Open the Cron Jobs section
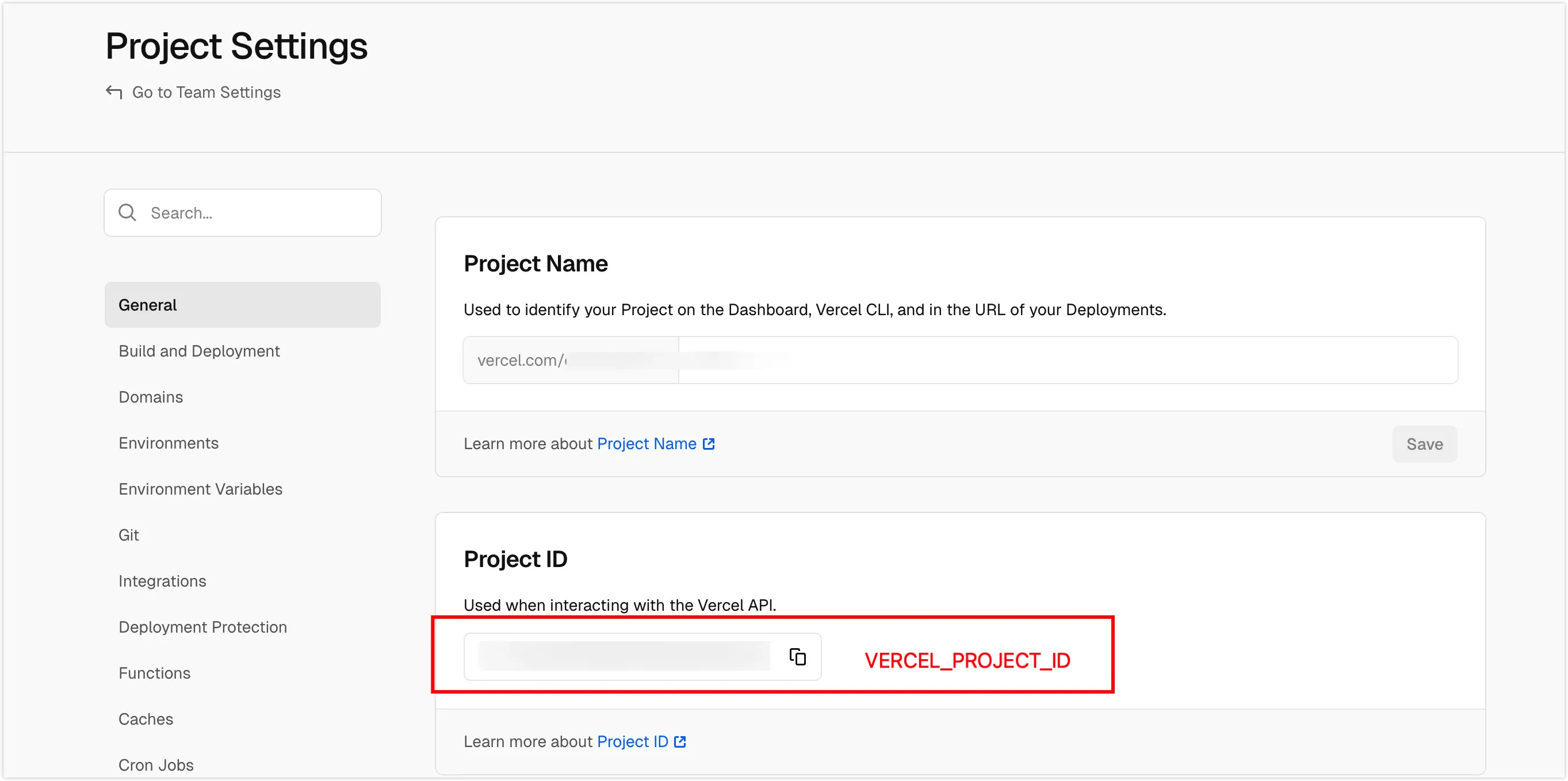The width and height of the screenshot is (1568, 781). click(156, 764)
